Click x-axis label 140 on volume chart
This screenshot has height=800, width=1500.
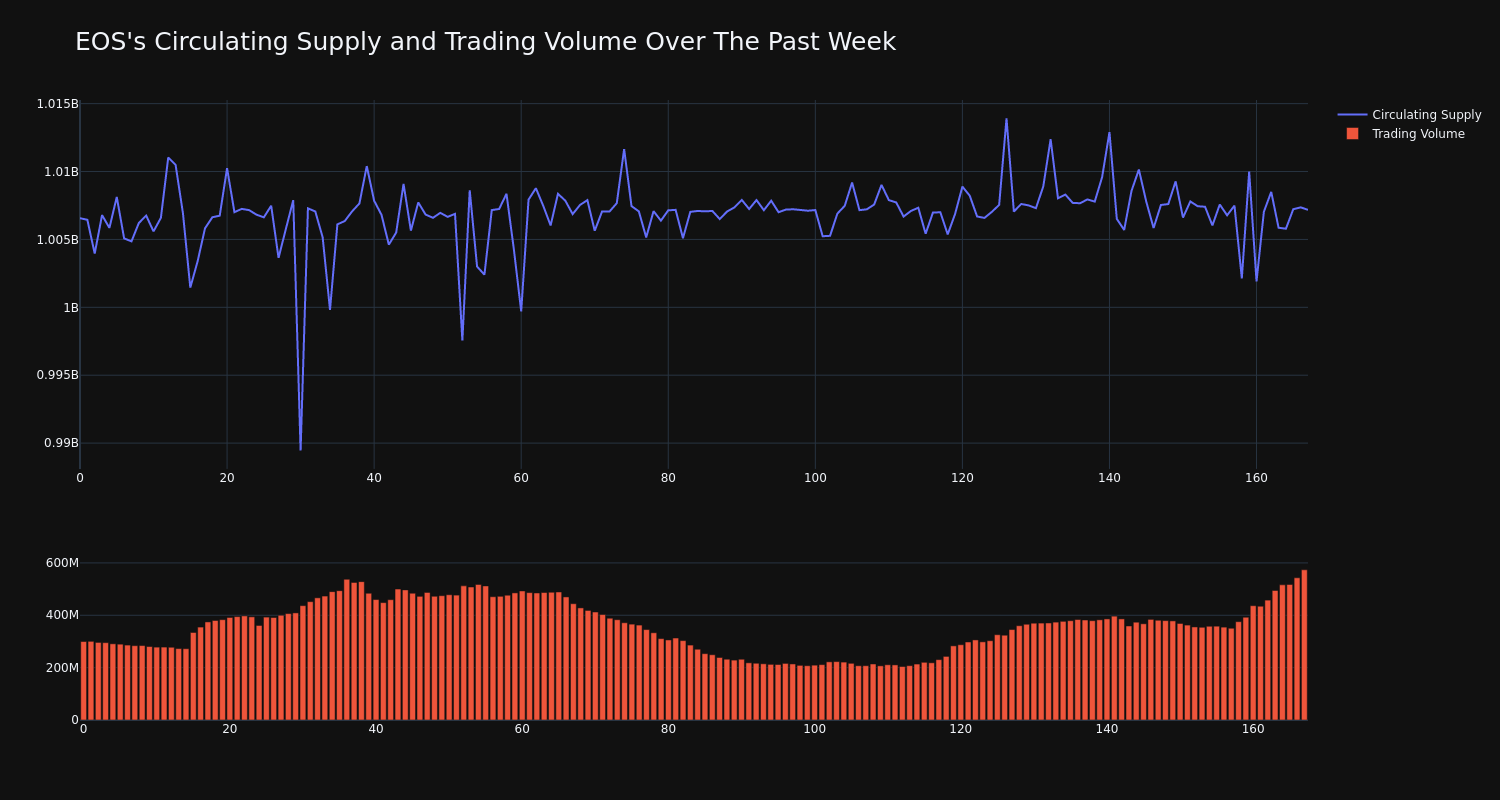1107,729
